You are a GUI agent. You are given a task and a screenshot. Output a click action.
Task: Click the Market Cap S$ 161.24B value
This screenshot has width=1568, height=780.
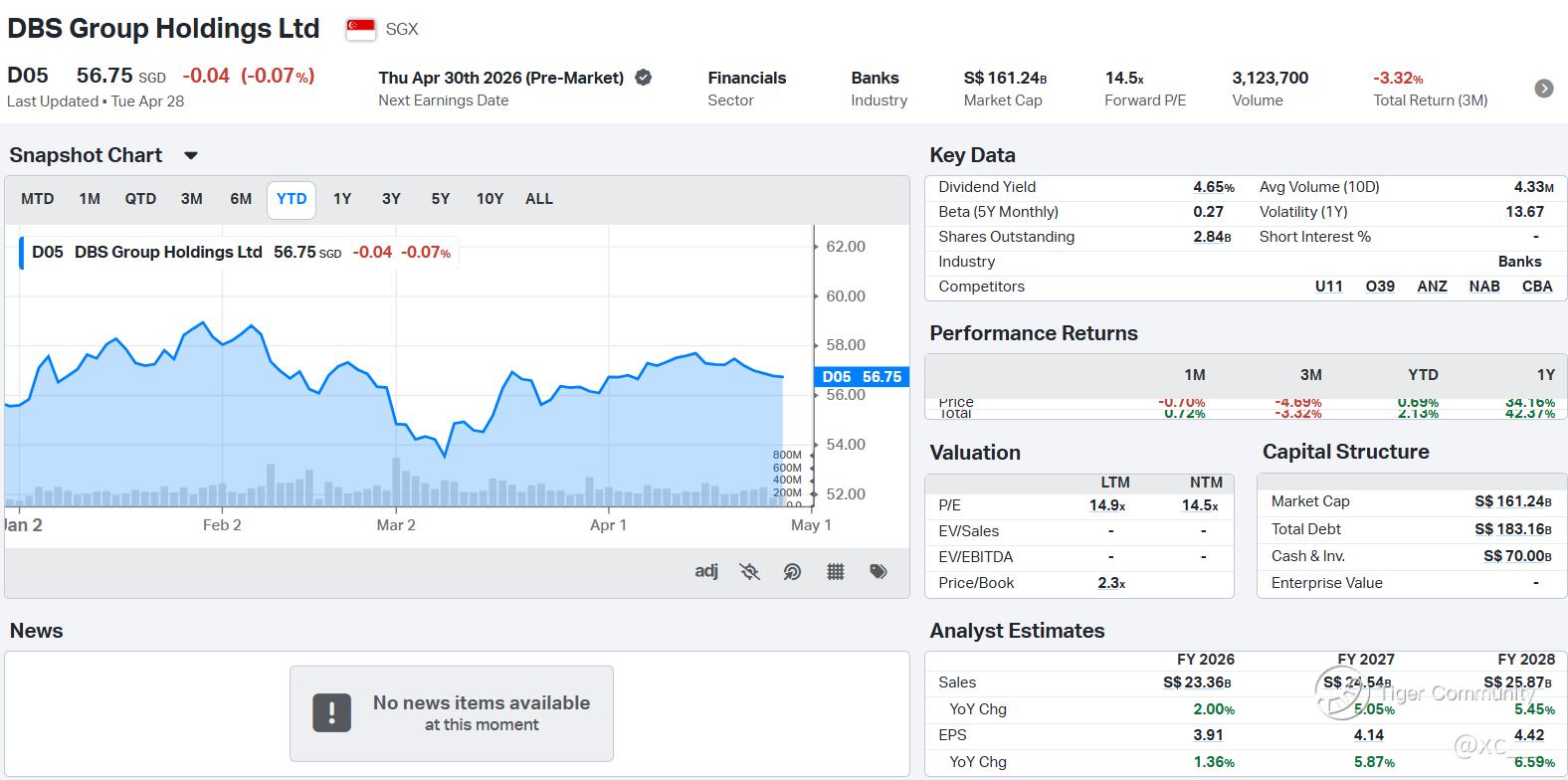(1512, 501)
